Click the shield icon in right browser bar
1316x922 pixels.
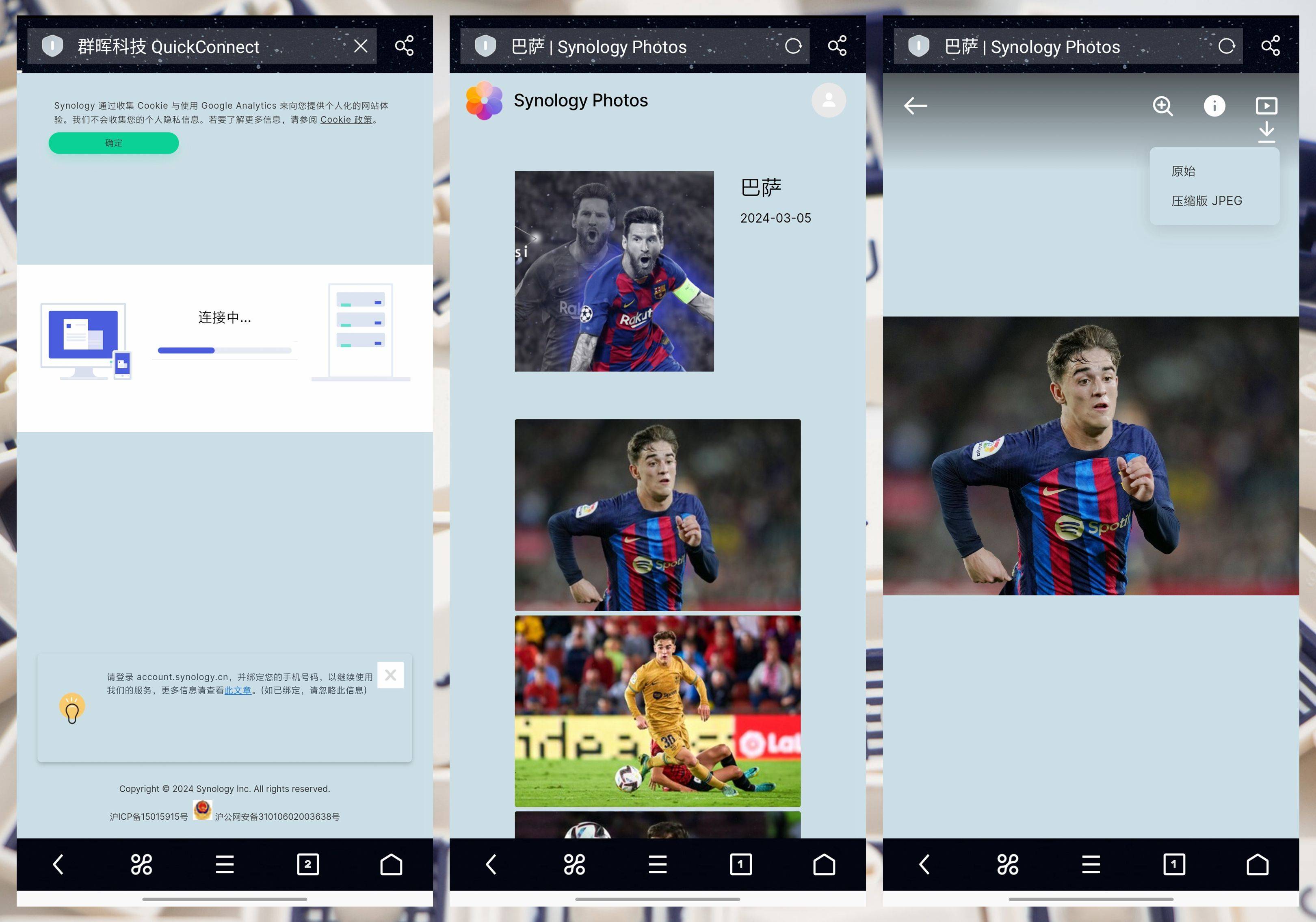(x=919, y=46)
